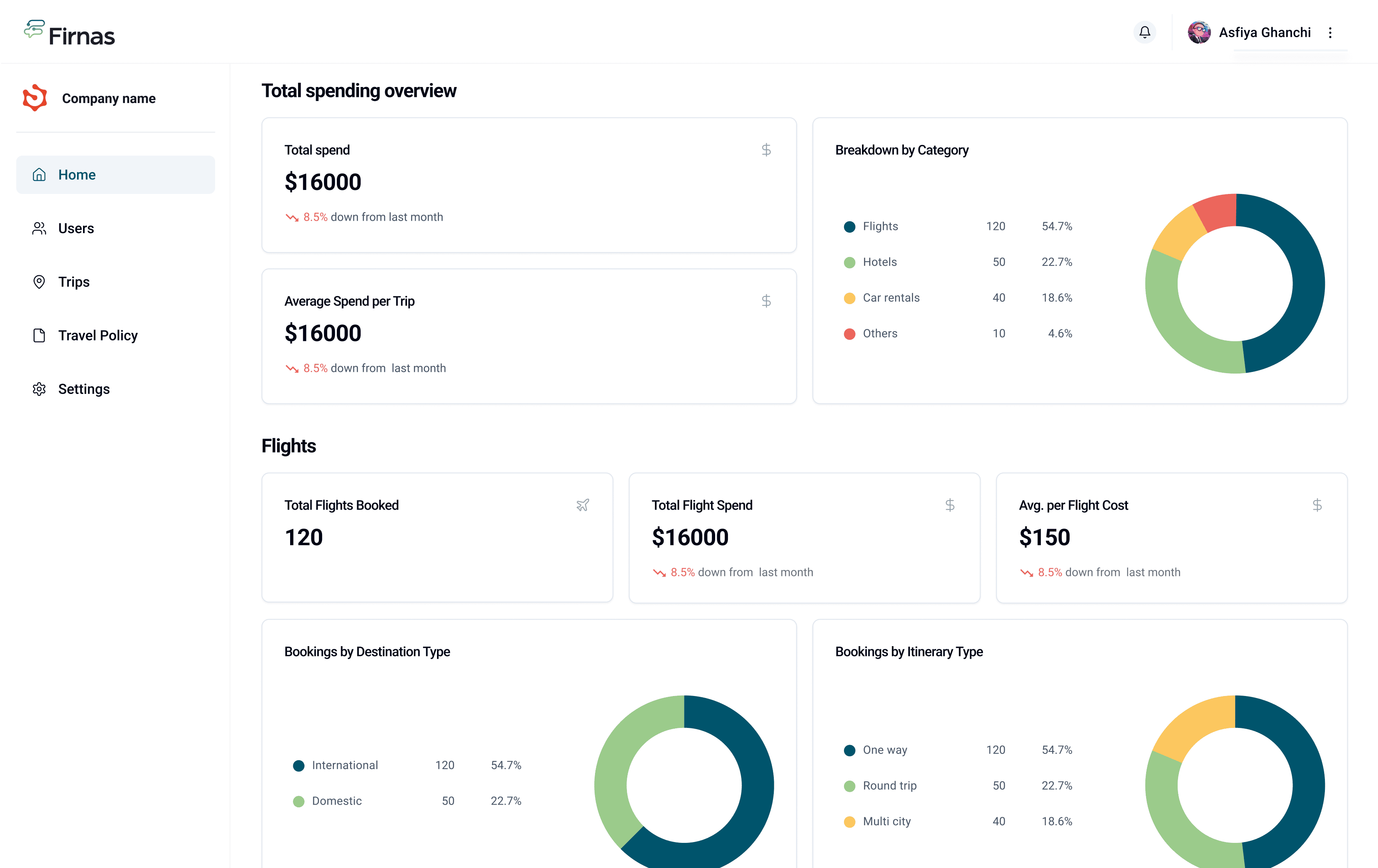Click the Hotels legend color dot

click(849, 262)
